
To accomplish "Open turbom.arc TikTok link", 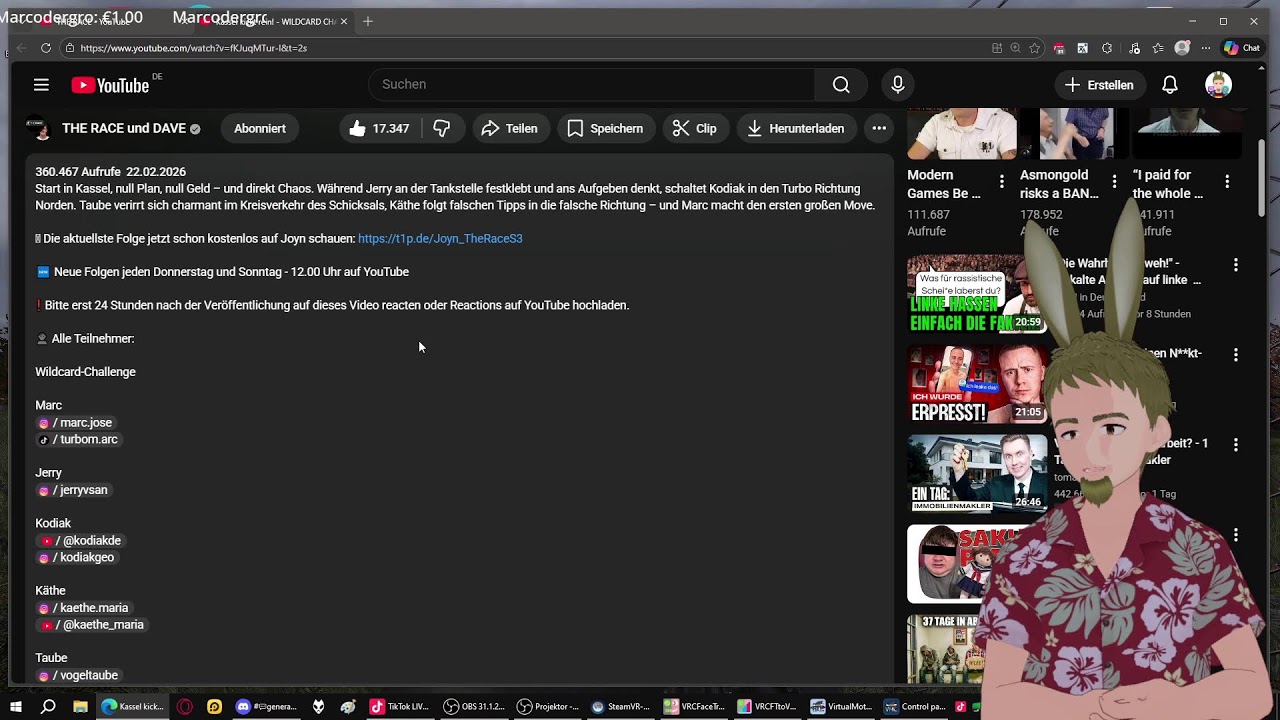I will click(78, 440).
